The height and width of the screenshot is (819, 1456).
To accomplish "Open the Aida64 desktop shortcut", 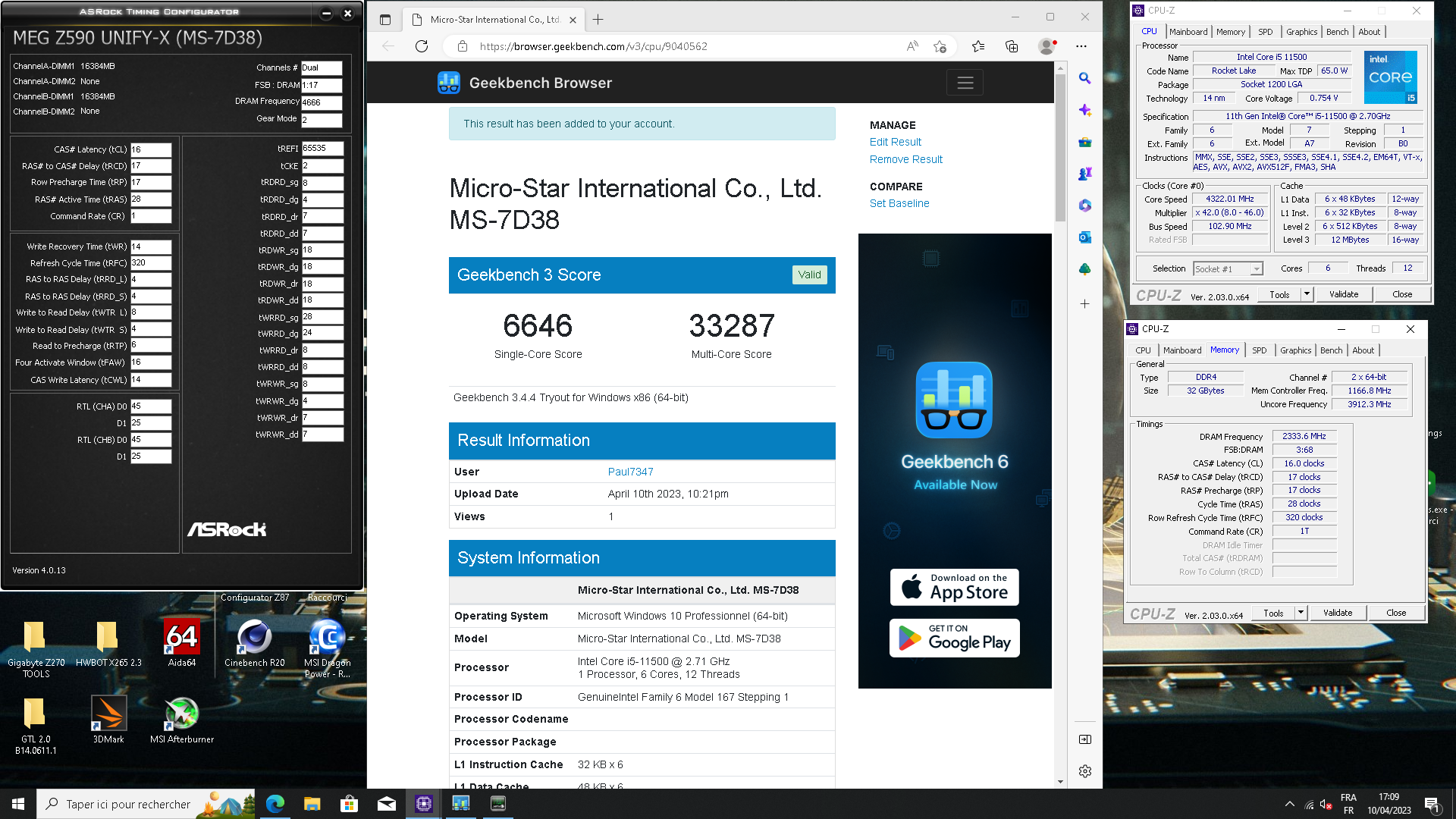I will (182, 643).
